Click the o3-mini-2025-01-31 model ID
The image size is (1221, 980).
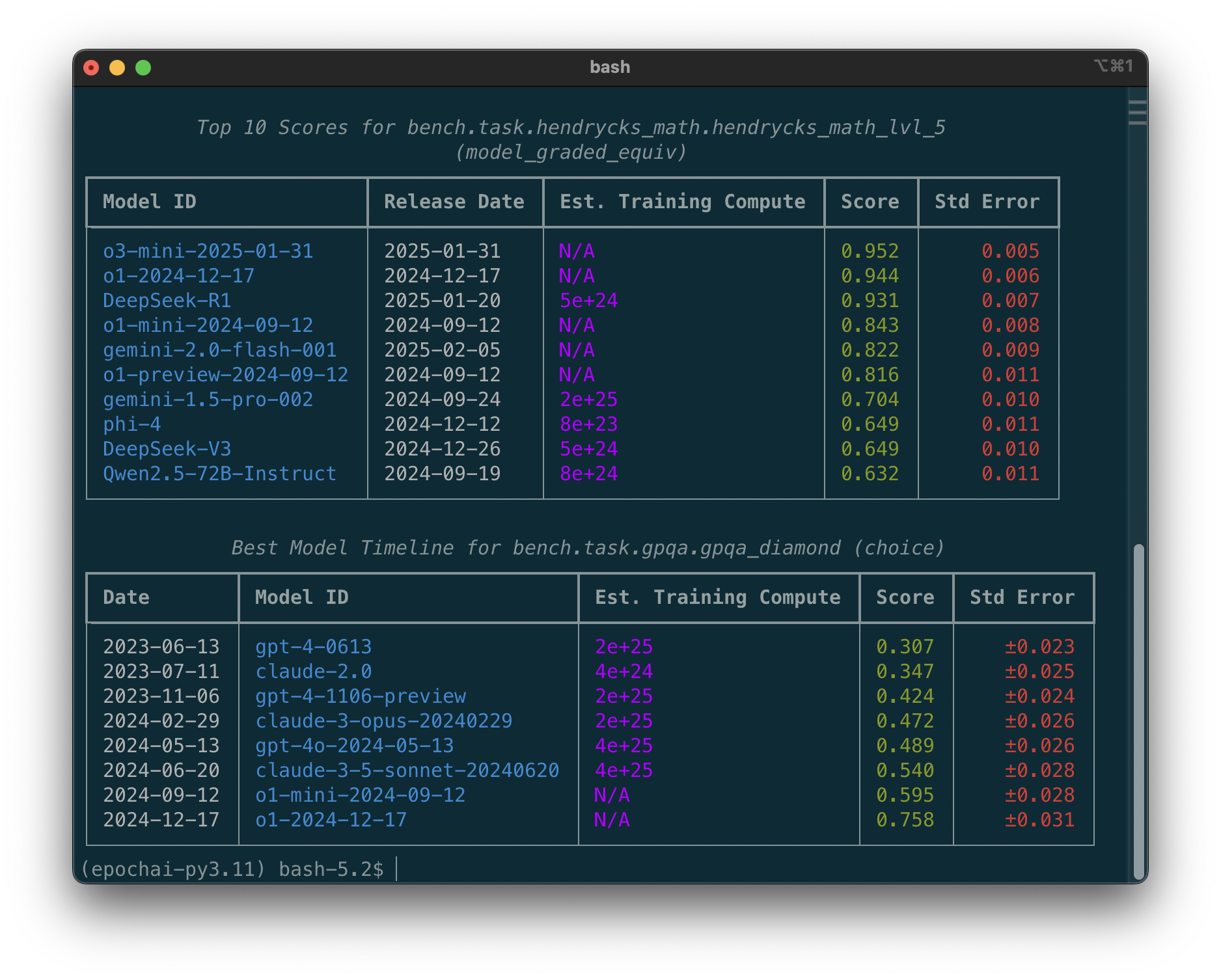208,251
